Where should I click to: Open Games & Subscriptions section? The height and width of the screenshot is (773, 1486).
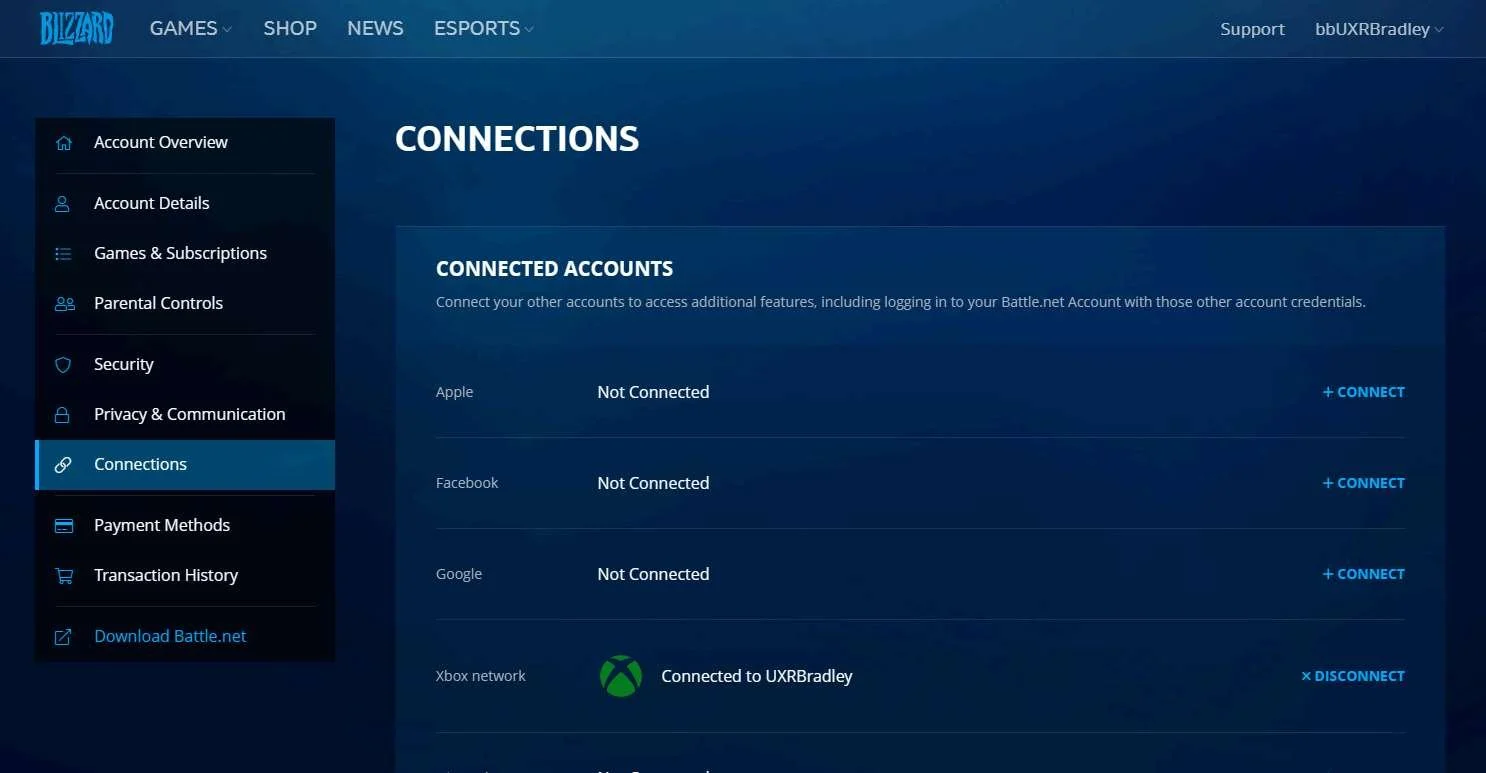185,253
